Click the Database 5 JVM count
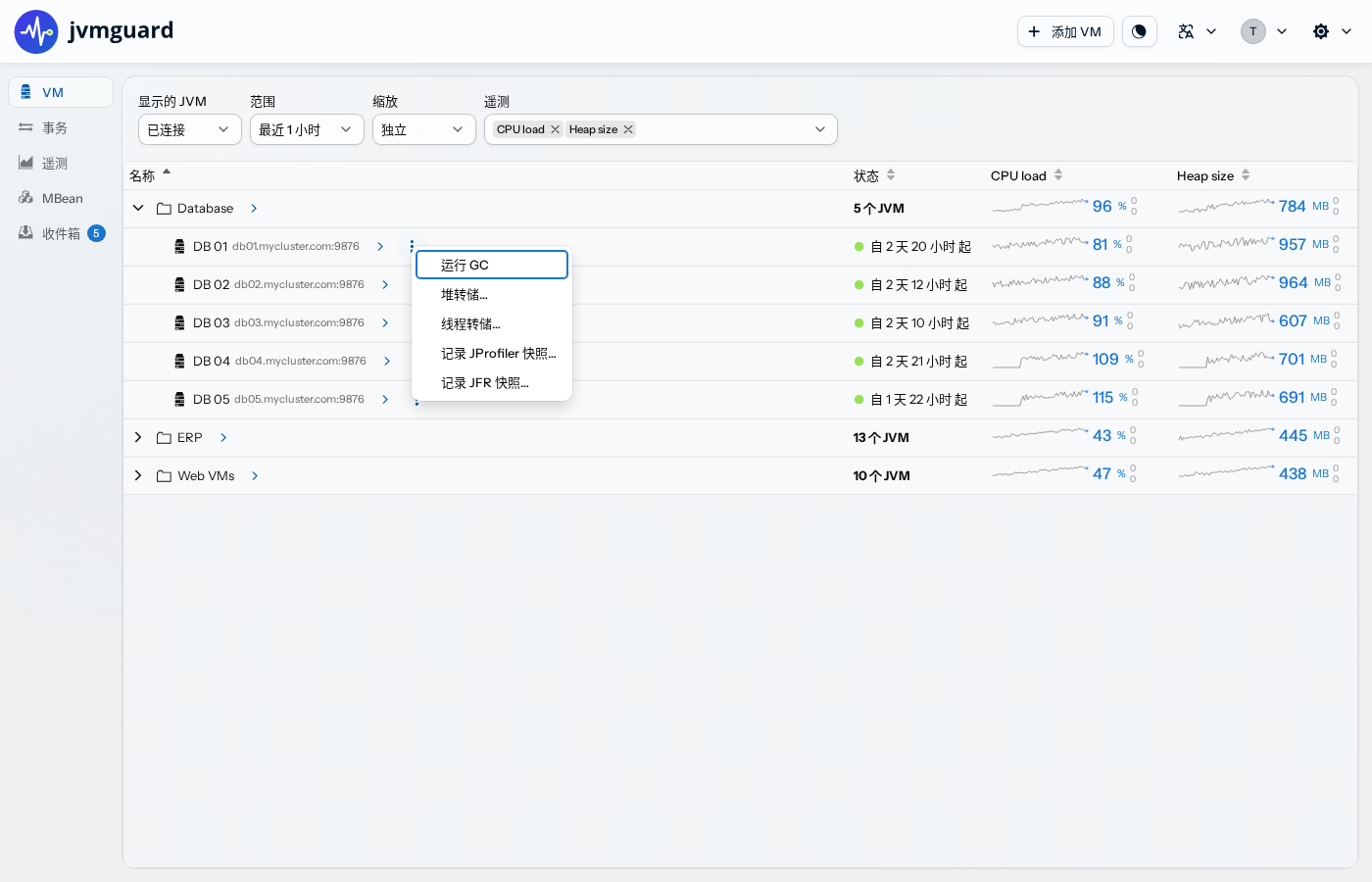The height and width of the screenshot is (882, 1372). coord(878,209)
